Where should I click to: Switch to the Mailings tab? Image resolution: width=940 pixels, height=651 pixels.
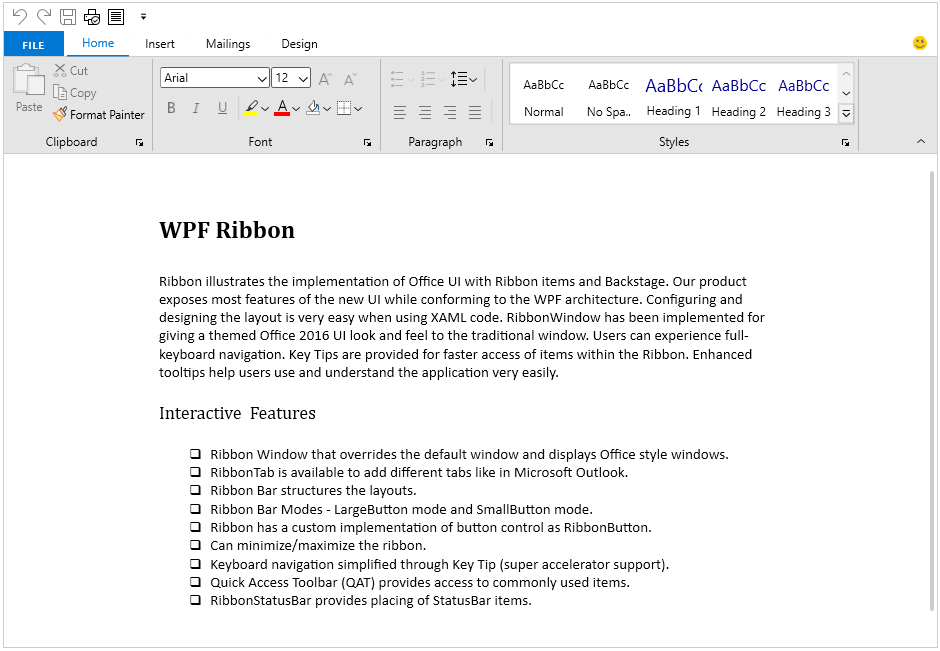228,44
